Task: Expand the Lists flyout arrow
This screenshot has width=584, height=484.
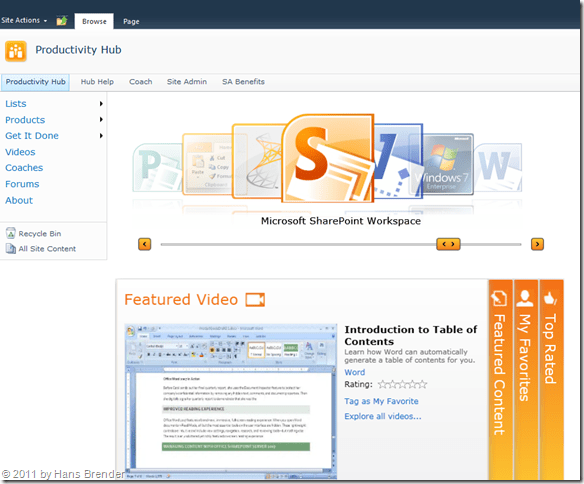Action: tap(101, 104)
